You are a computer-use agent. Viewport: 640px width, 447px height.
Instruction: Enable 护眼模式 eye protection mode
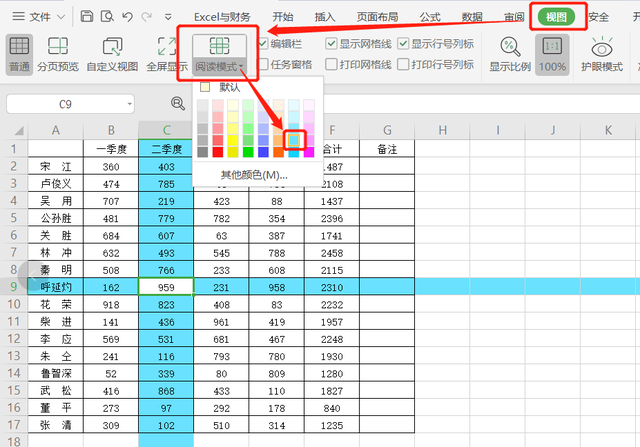point(602,54)
